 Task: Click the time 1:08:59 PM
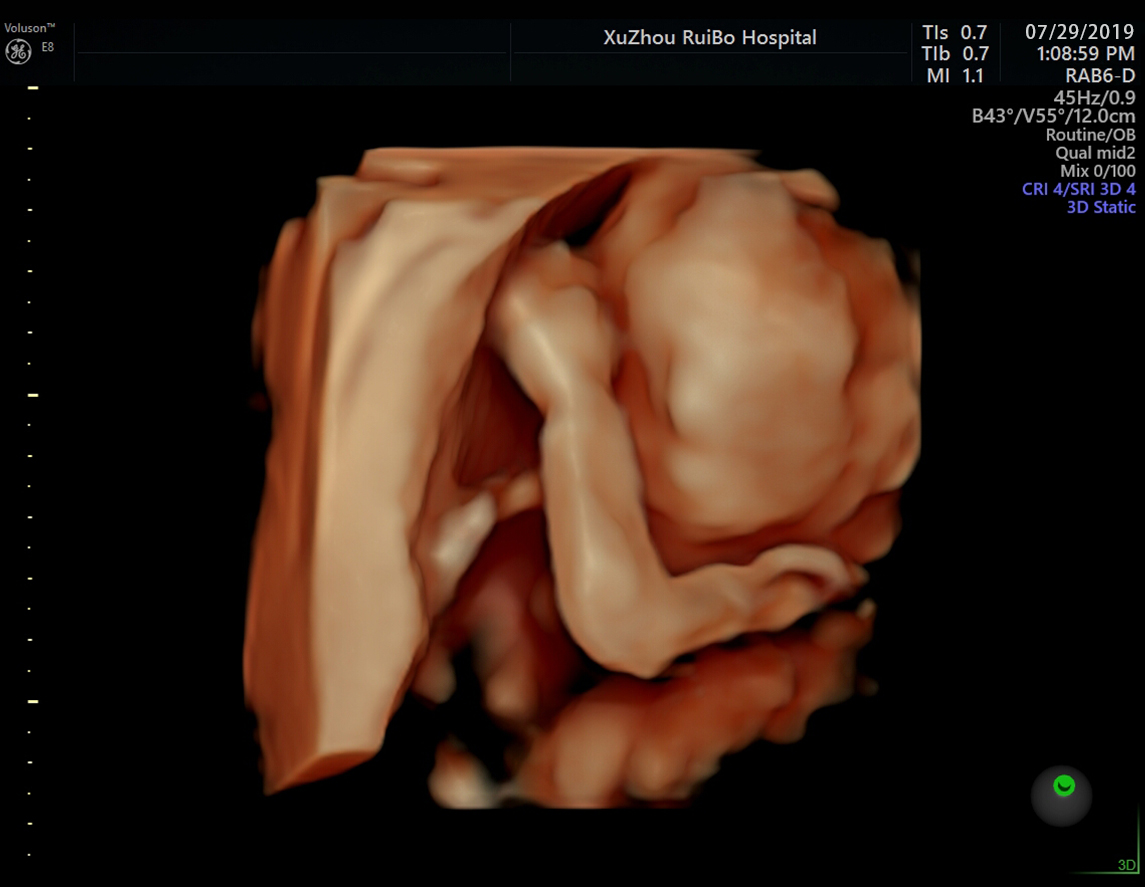tap(1085, 54)
